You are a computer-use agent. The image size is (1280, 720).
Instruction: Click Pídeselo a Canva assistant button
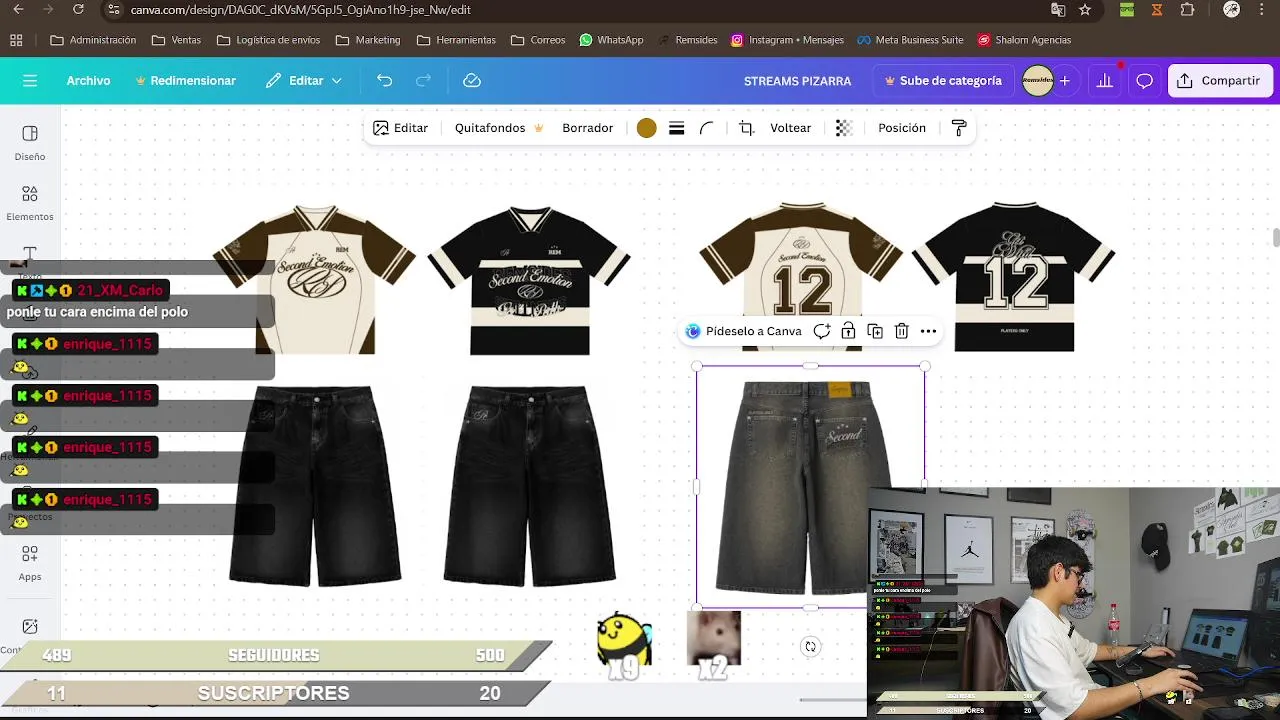pos(743,331)
